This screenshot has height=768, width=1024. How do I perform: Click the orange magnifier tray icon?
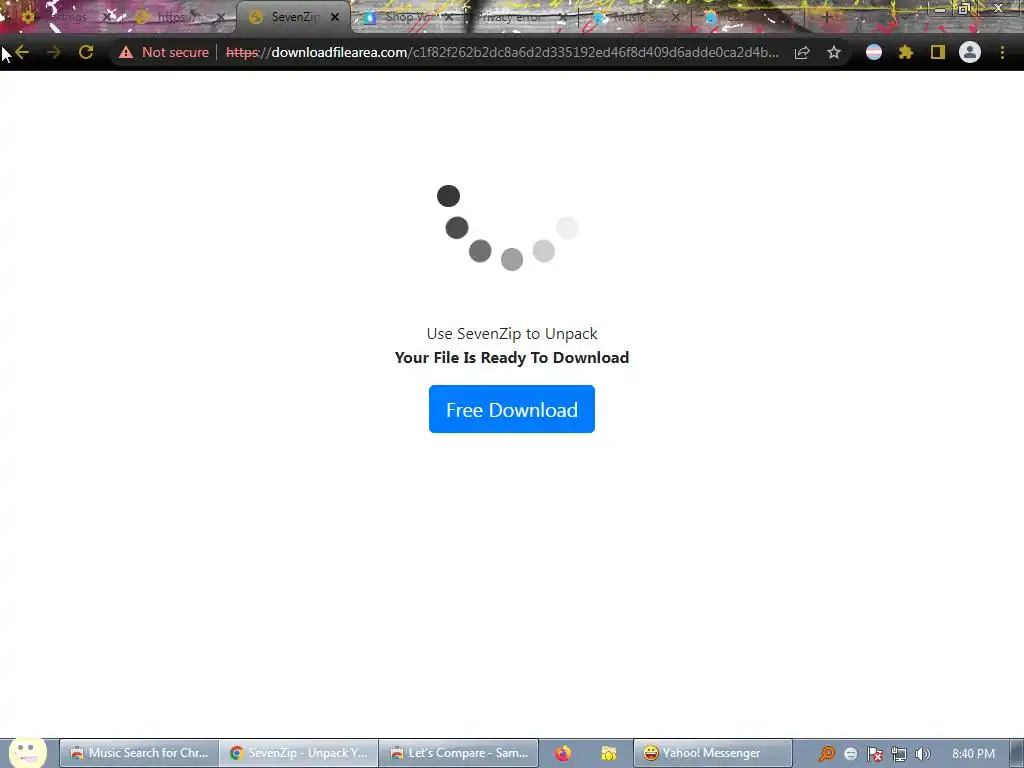click(827, 754)
